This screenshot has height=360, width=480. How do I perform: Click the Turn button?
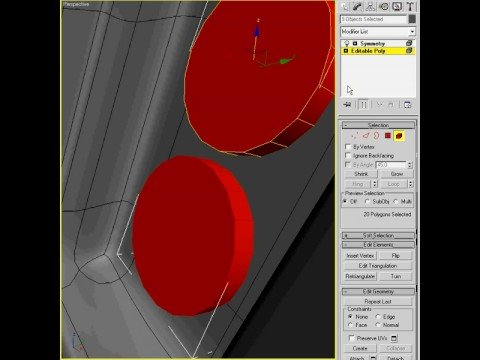(x=396, y=276)
